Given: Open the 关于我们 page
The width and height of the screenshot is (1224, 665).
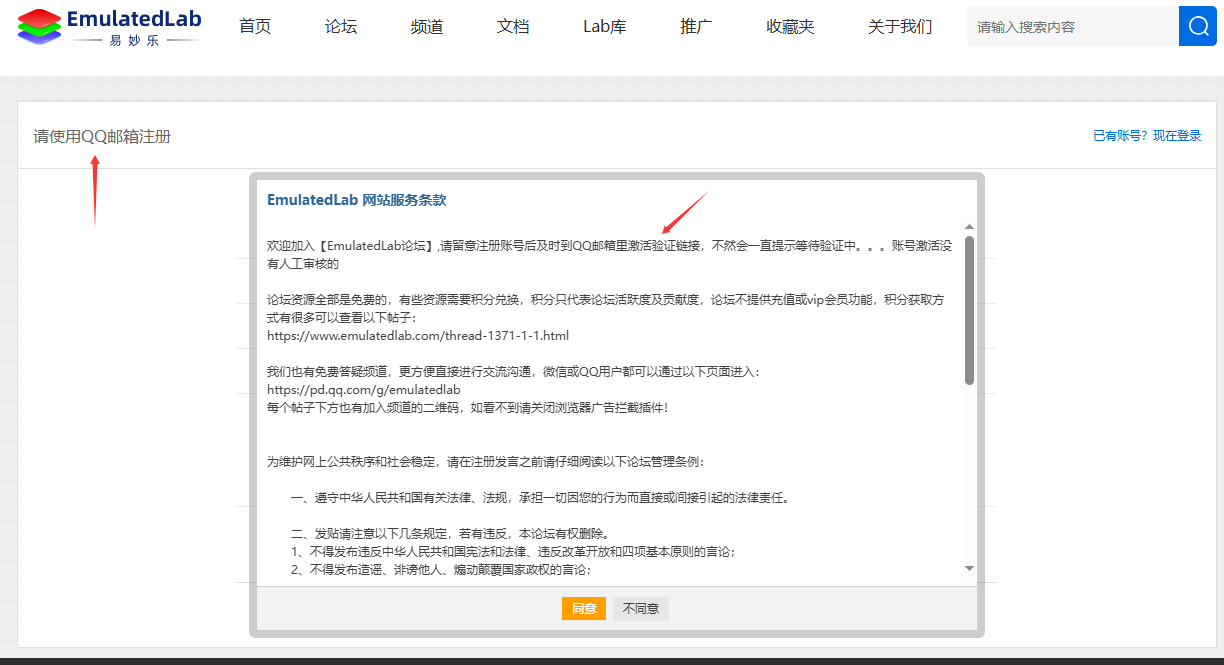Looking at the screenshot, I should click(x=900, y=27).
